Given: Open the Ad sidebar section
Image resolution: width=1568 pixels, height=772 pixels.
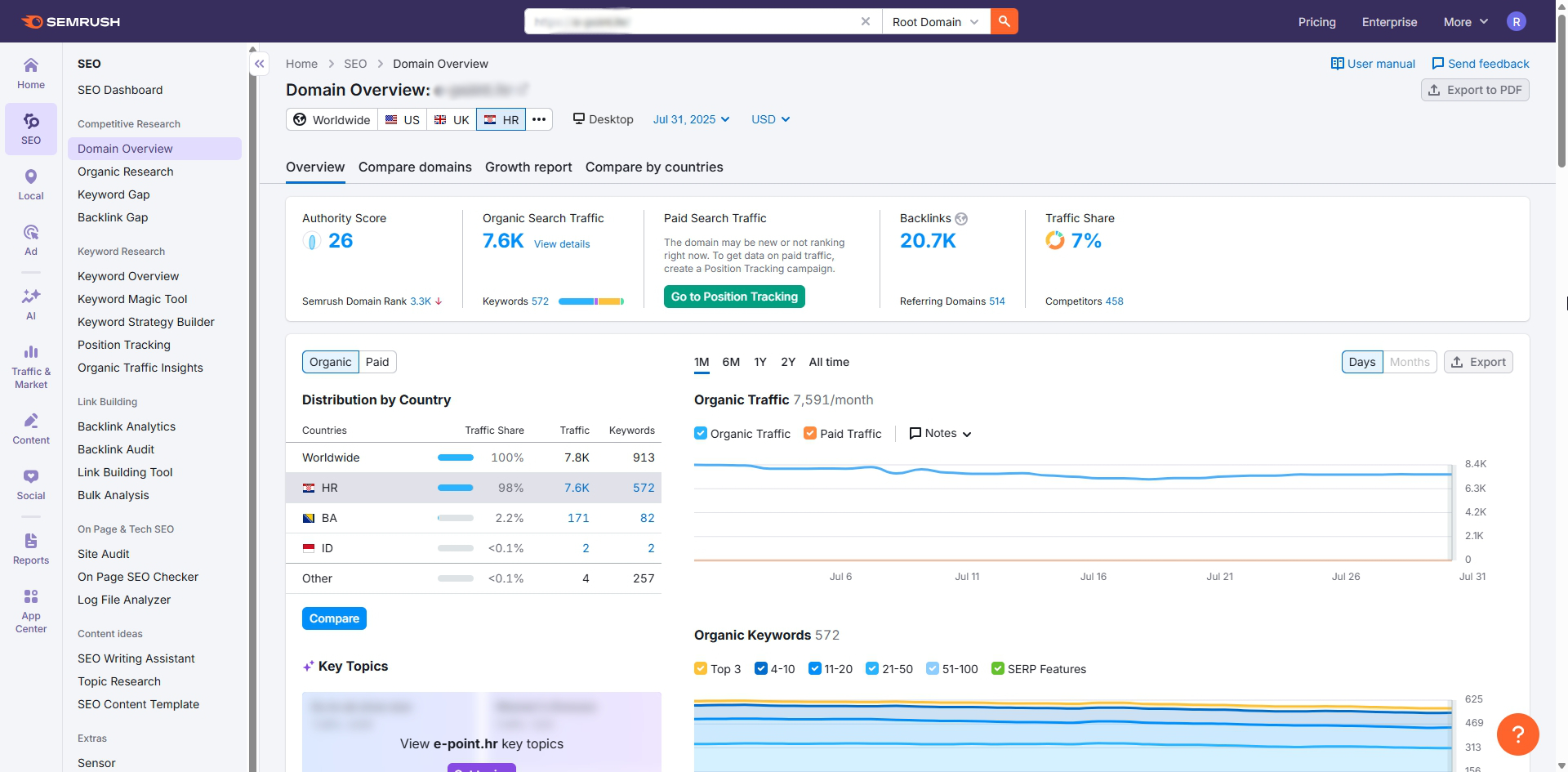Looking at the screenshot, I should click(x=31, y=240).
